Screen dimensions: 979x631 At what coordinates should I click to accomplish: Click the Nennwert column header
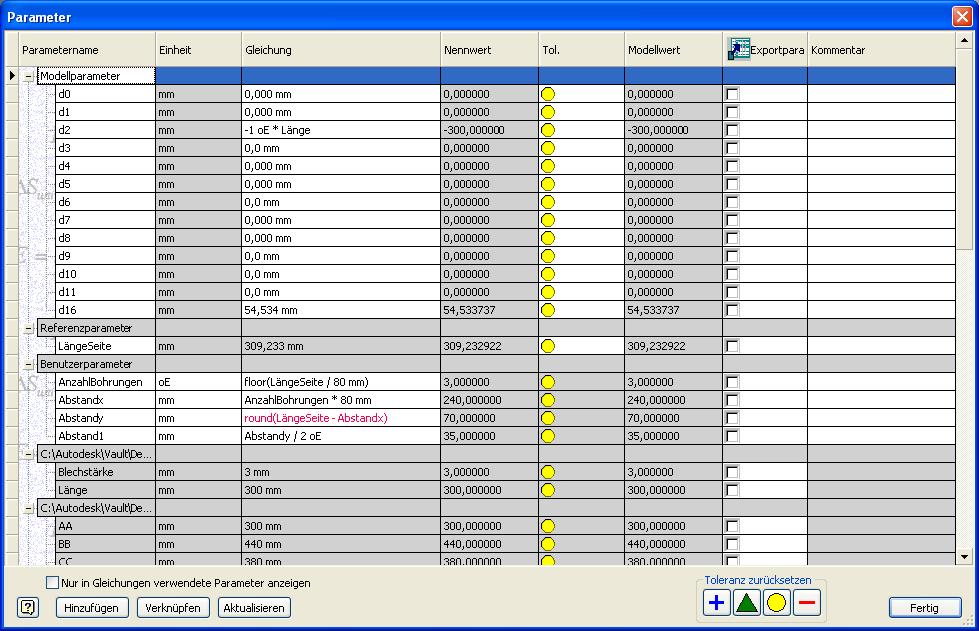490,50
